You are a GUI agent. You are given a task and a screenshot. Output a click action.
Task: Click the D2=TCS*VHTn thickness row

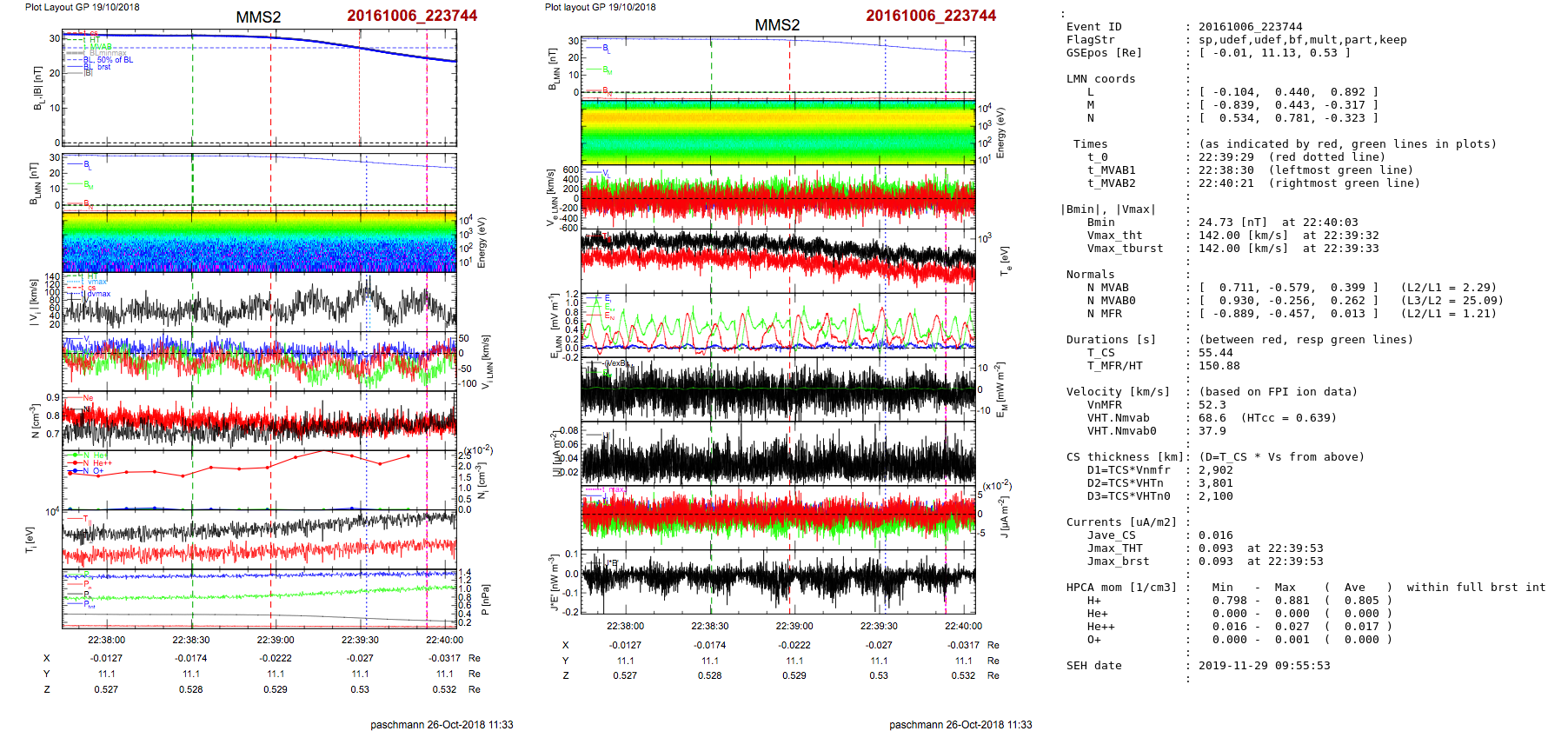pyautogui.click(x=1125, y=483)
